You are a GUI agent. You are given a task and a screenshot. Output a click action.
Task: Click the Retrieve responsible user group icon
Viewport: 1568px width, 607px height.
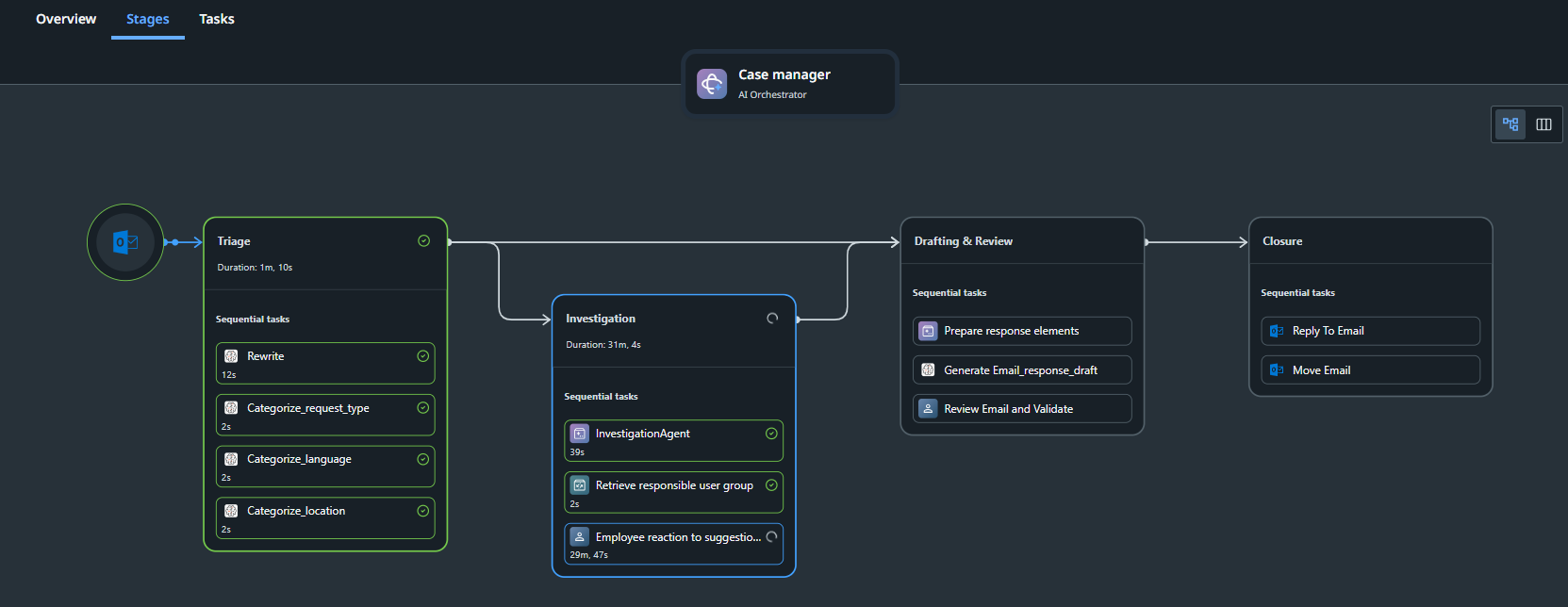tap(580, 485)
